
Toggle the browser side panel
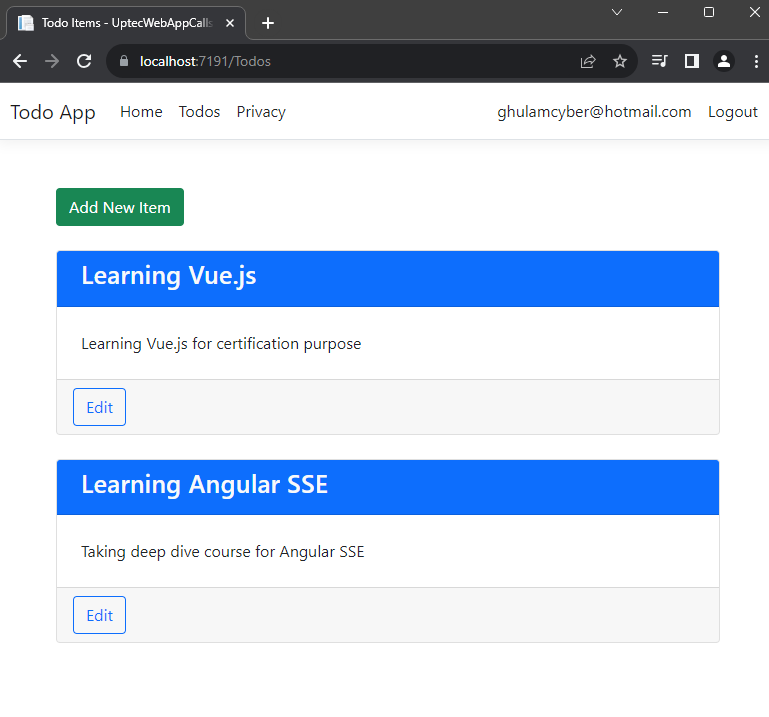691,61
